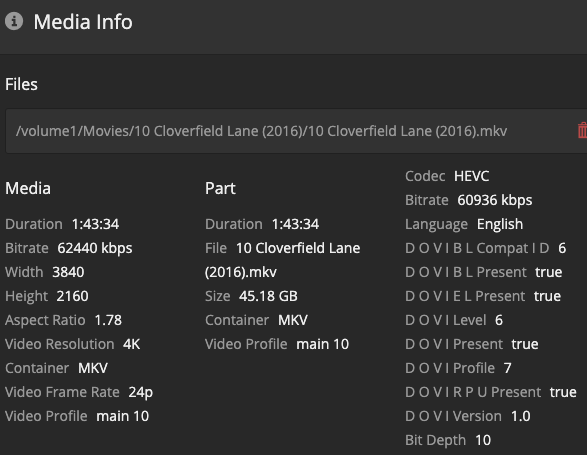Click the Language value English

click(500, 224)
